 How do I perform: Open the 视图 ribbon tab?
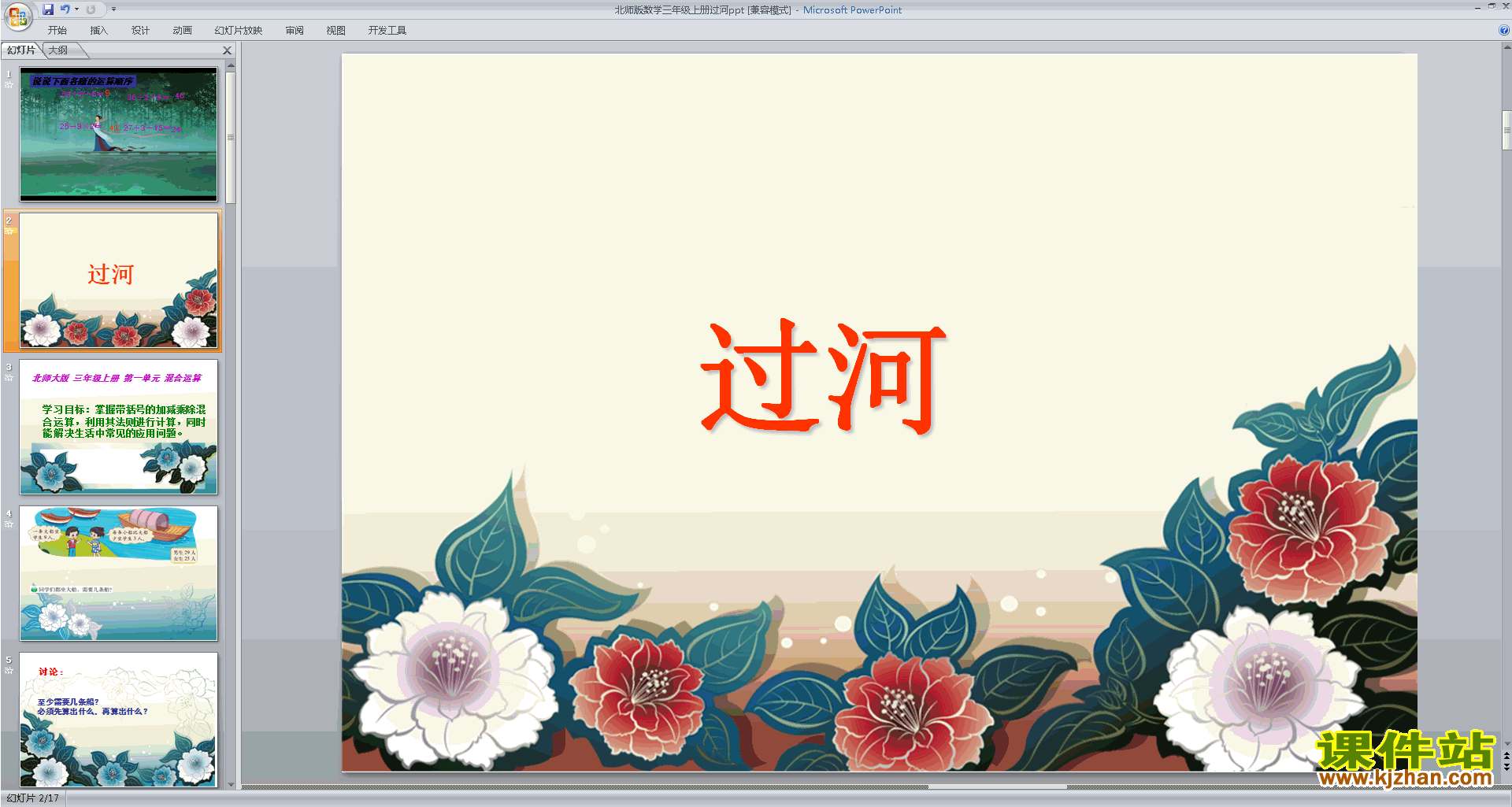(336, 31)
